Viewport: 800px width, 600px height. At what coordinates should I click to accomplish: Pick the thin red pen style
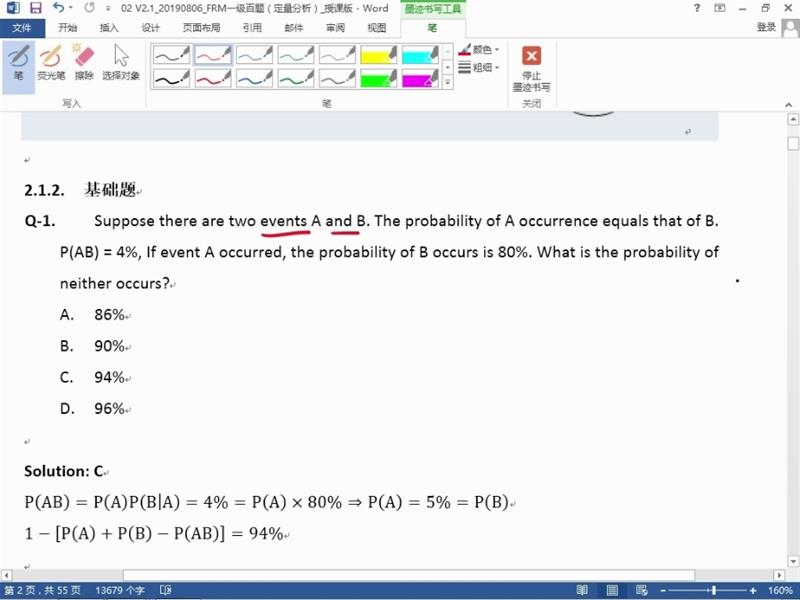tap(213, 55)
